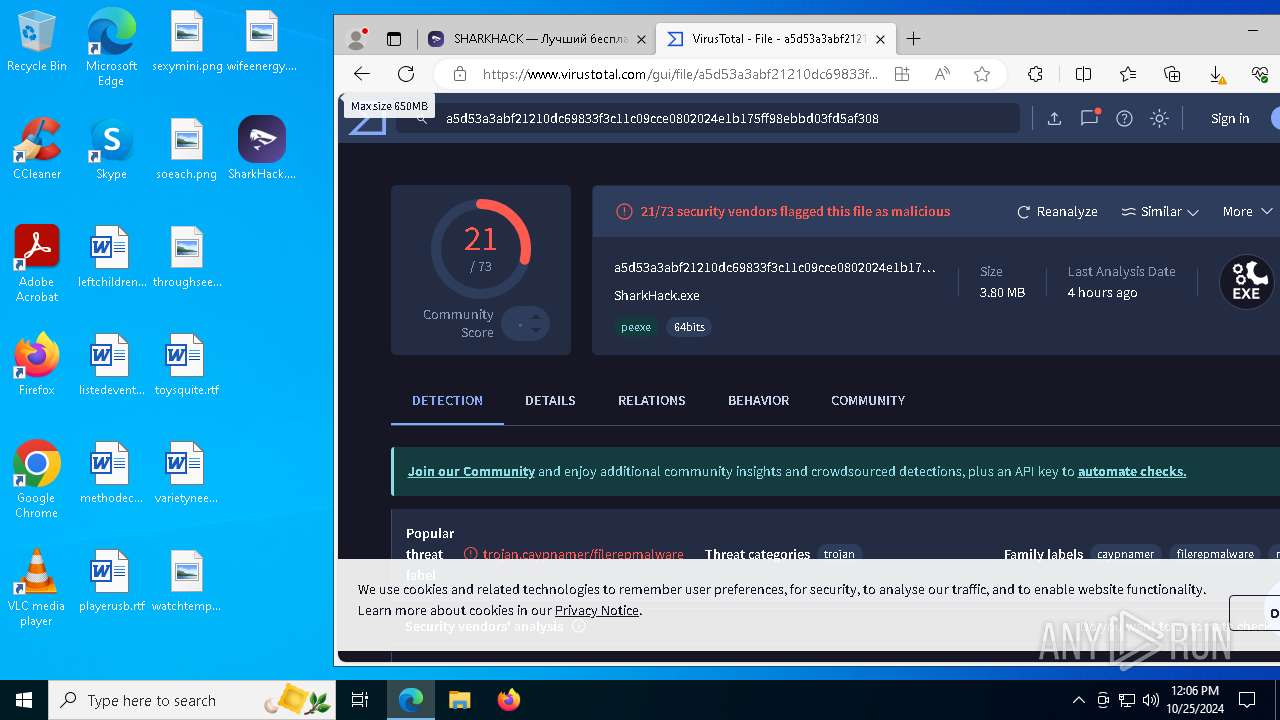This screenshot has width=1280, height=720.
Task: Click the trojan threat category tag
Action: (839, 554)
